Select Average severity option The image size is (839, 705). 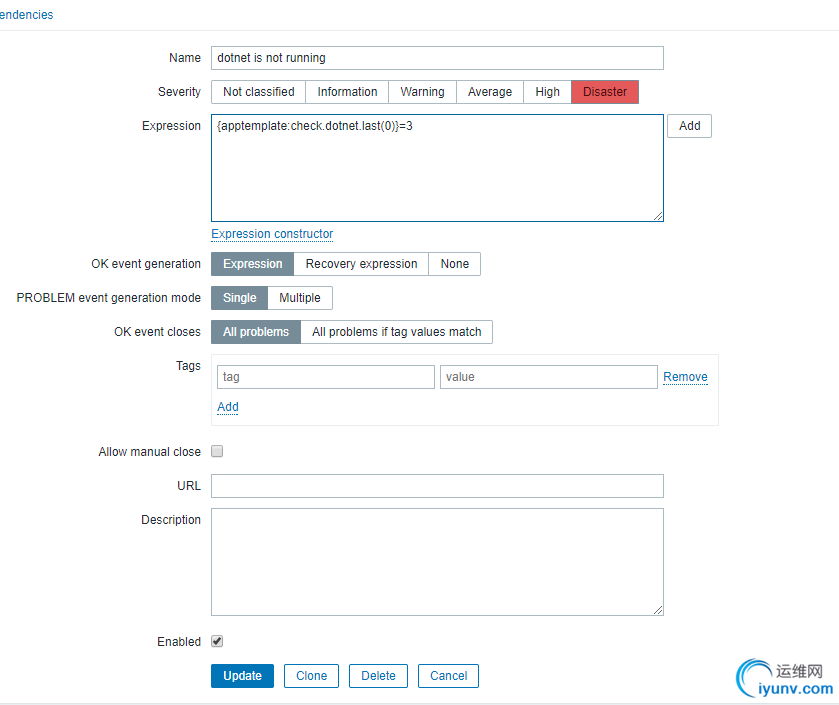(x=490, y=92)
